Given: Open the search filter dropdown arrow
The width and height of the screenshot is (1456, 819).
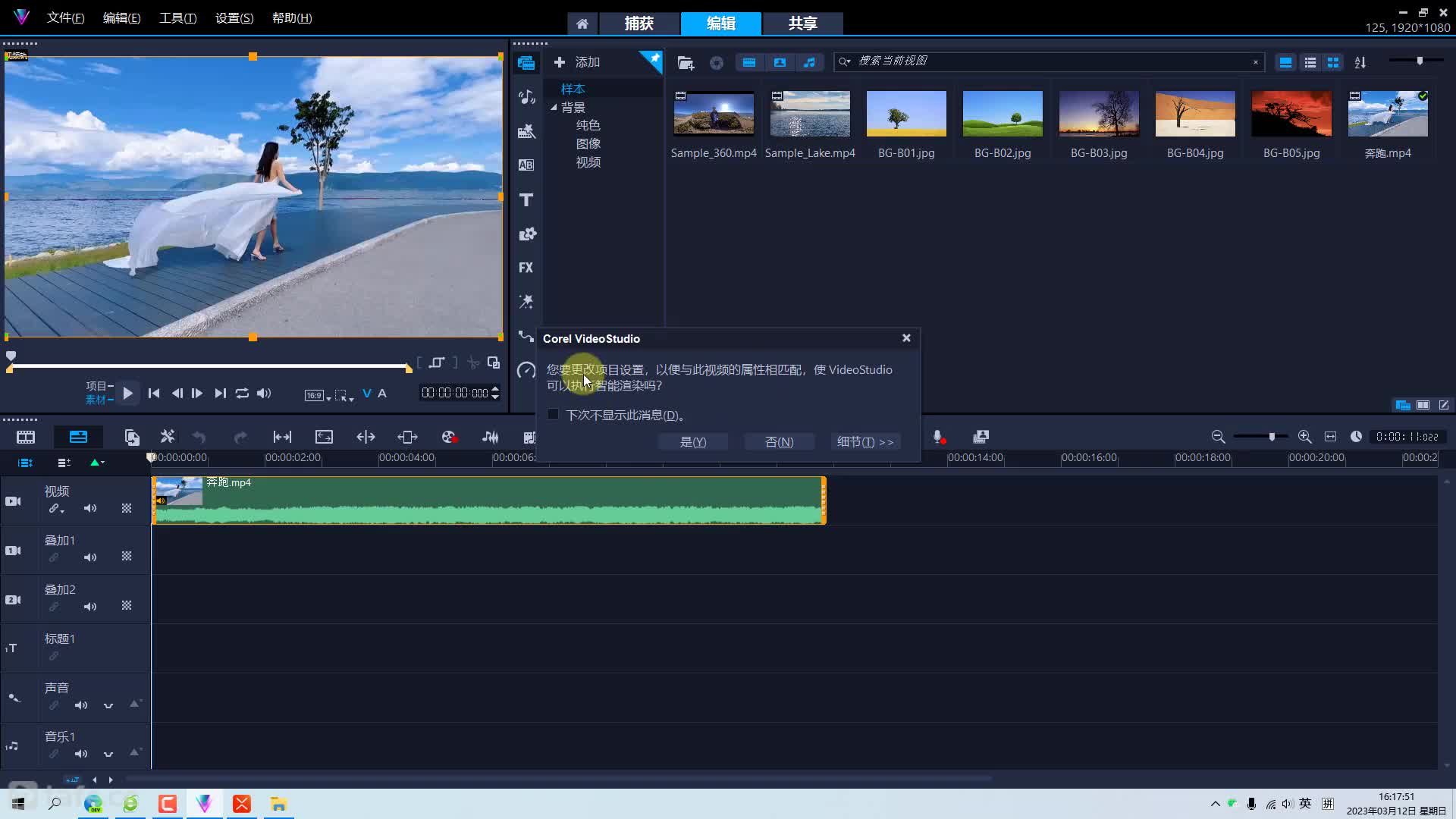Looking at the screenshot, I should click(x=844, y=61).
